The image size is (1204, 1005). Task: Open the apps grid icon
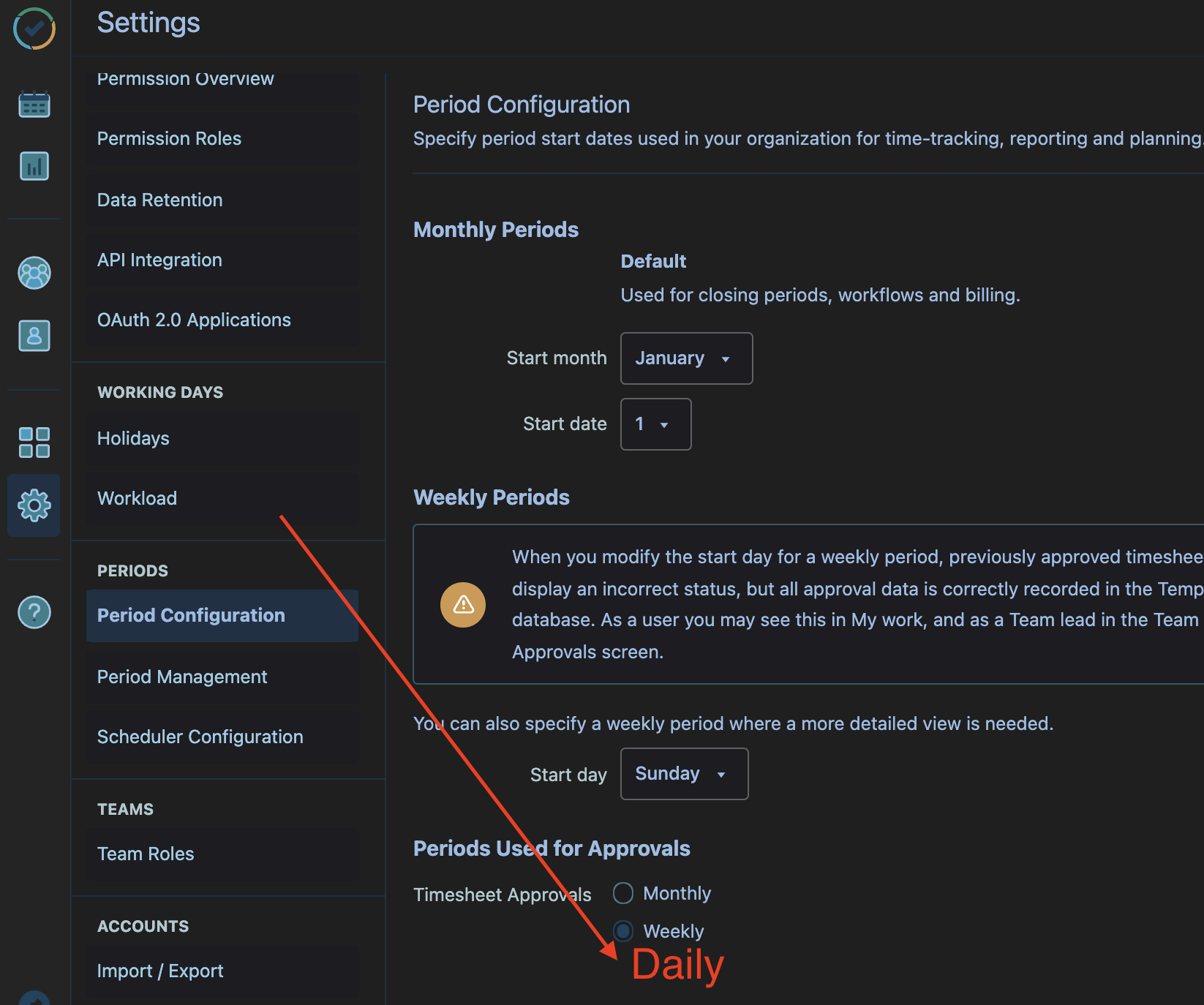click(34, 443)
